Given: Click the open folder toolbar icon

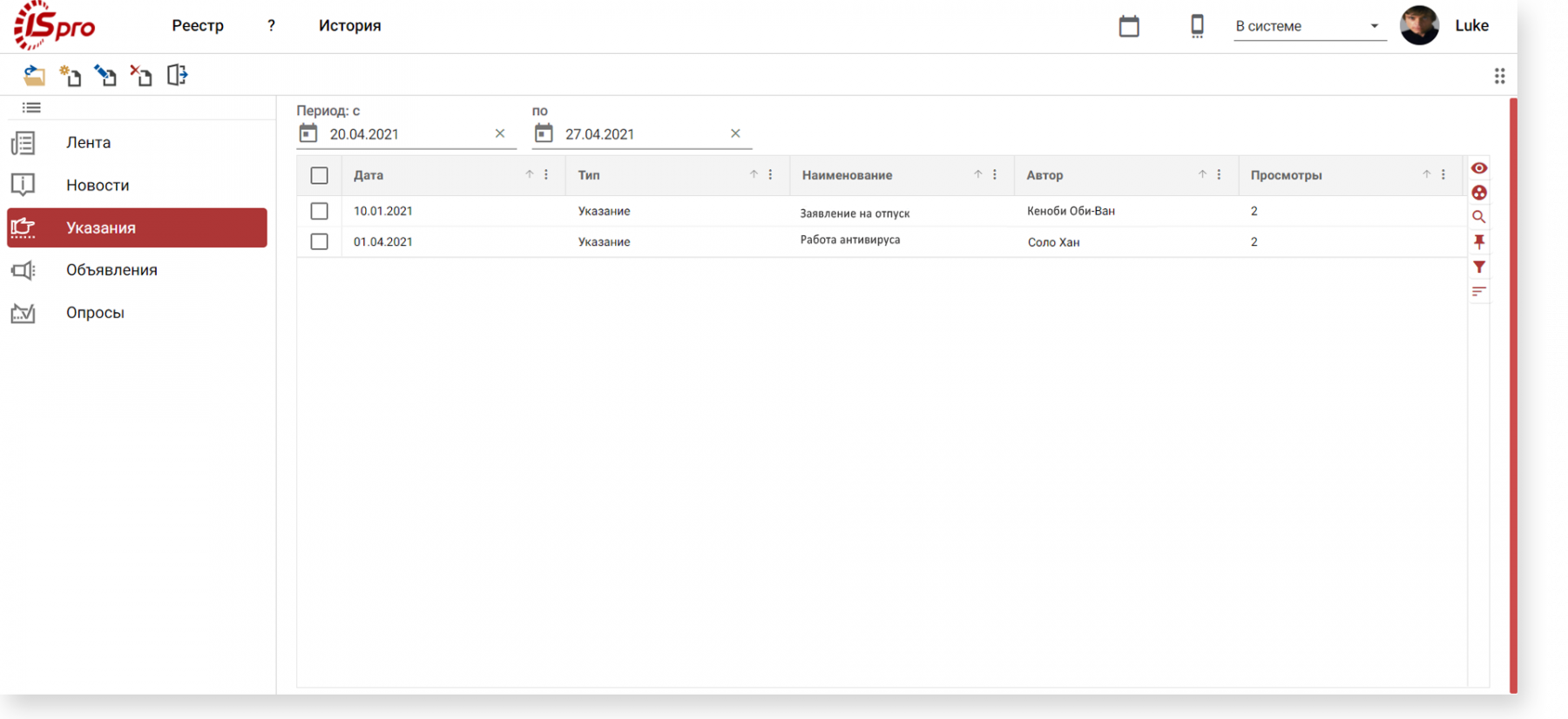Looking at the screenshot, I should point(34,76).
